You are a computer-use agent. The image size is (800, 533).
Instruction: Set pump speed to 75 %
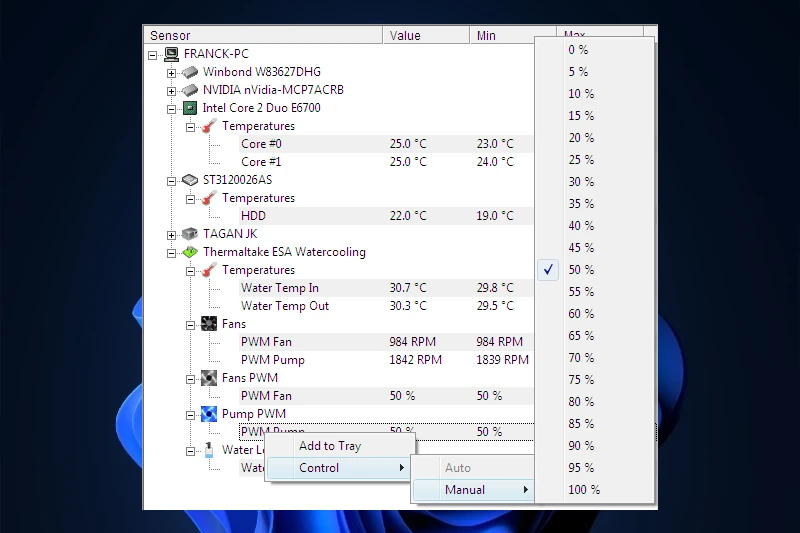point(594,379)
